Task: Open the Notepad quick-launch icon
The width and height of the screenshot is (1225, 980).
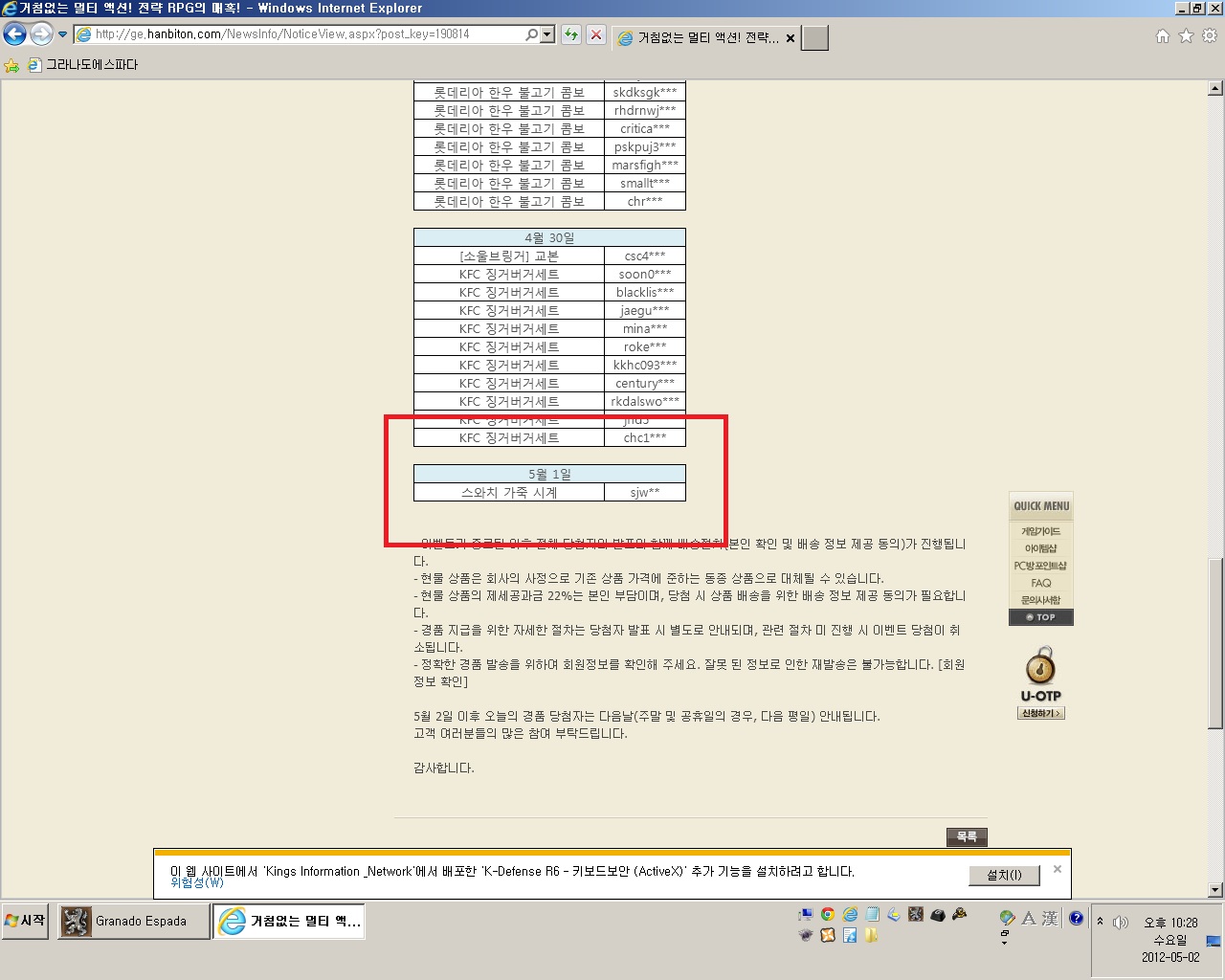Action: tap(872, 914)
